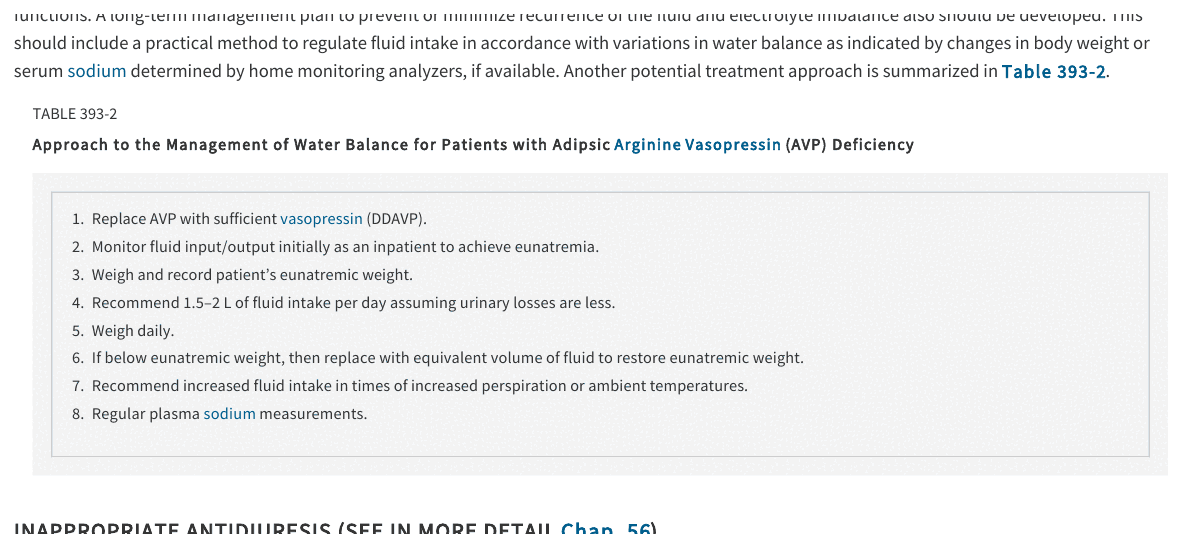
Task: Click the "Approach to the Management of Water Balance" title
Action: pyautogui.click(x=321, y=145)
